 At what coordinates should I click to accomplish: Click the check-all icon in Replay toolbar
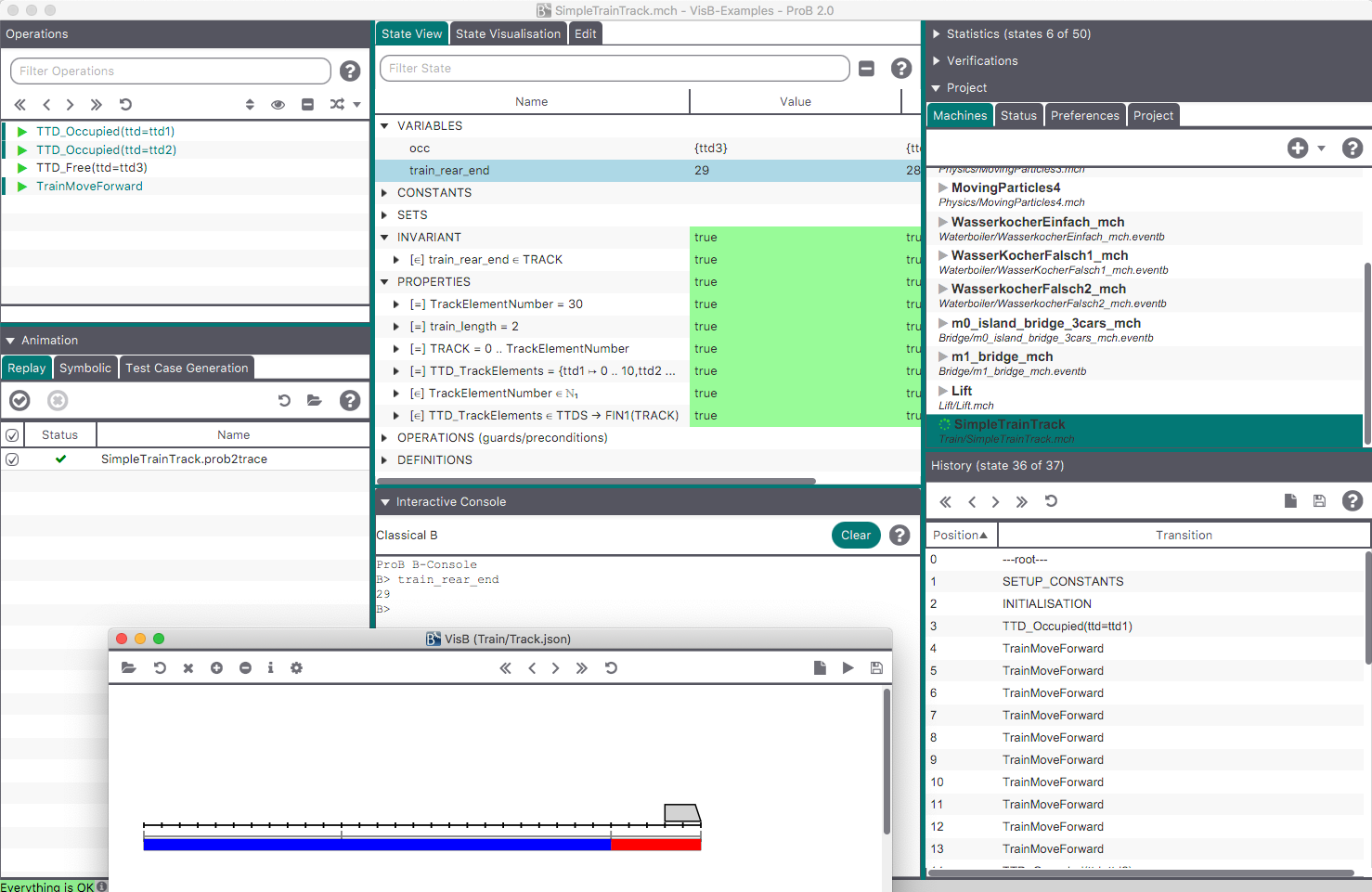pyautogui.click(x=19, y=401)
